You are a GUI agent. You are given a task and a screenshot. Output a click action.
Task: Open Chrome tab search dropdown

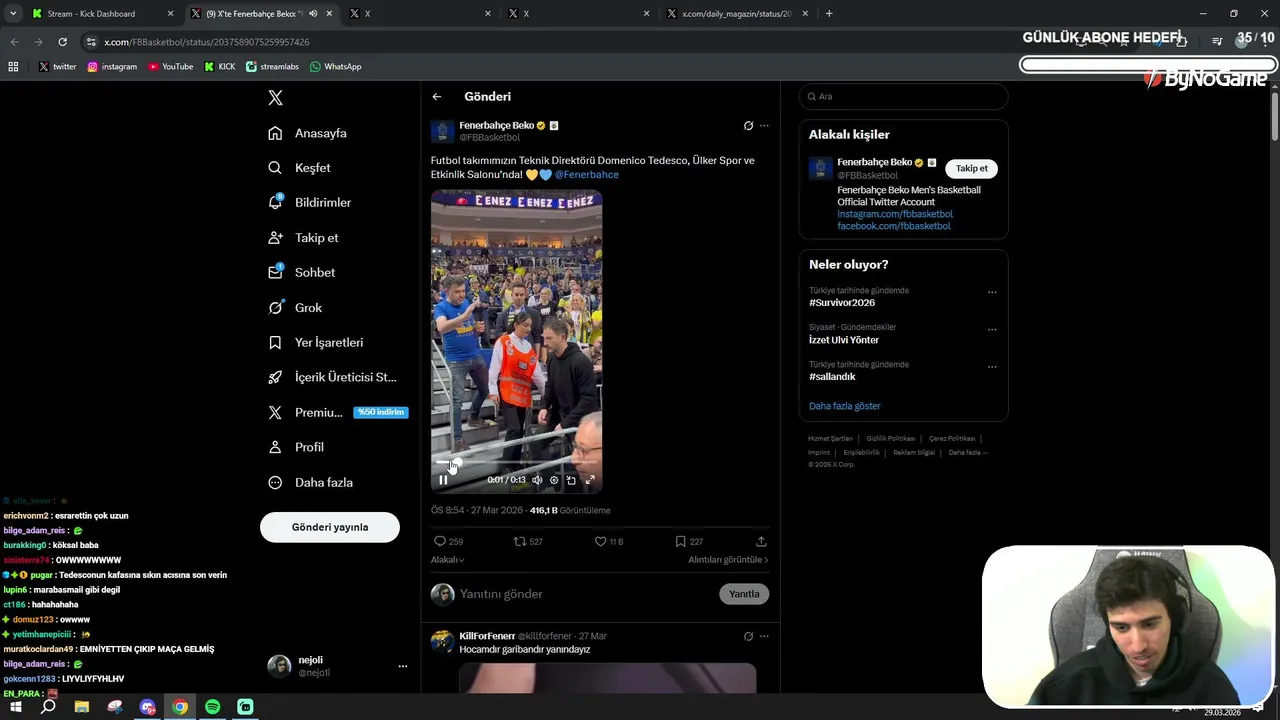click(13, 14)
